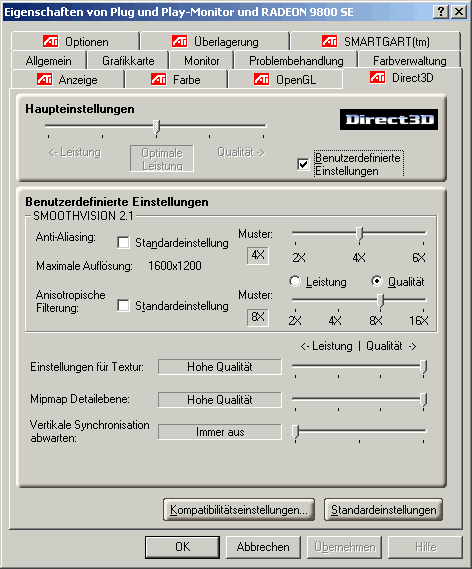Click the question mark help icon
Screen dimensions: 472x569
(440, 12)
